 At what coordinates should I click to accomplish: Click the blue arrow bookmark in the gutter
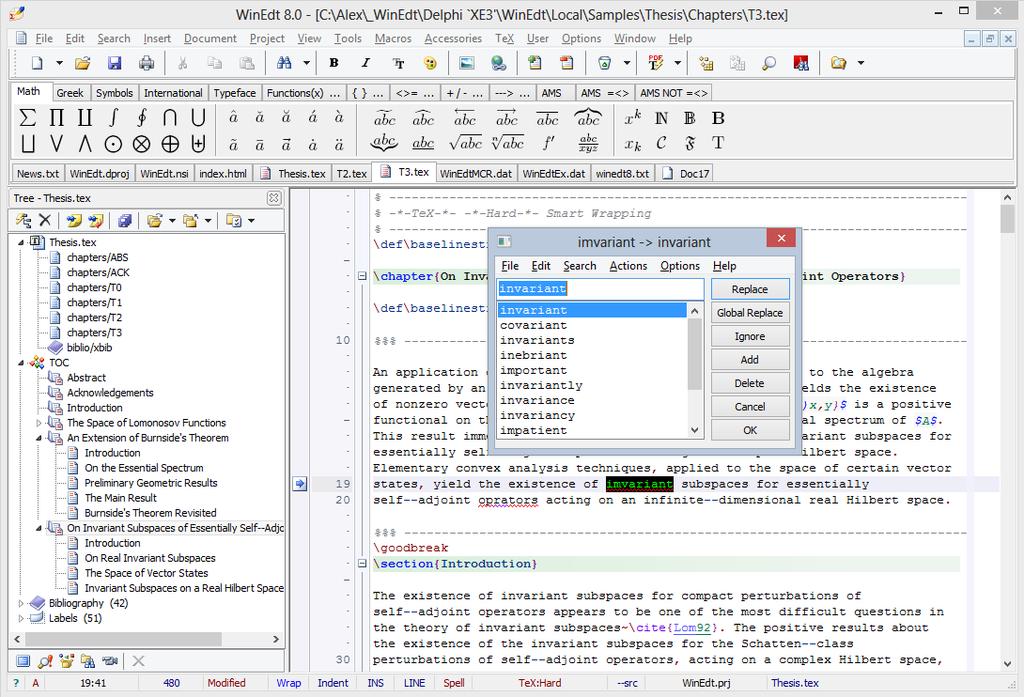pyautogui.click(x=300, y=484)
